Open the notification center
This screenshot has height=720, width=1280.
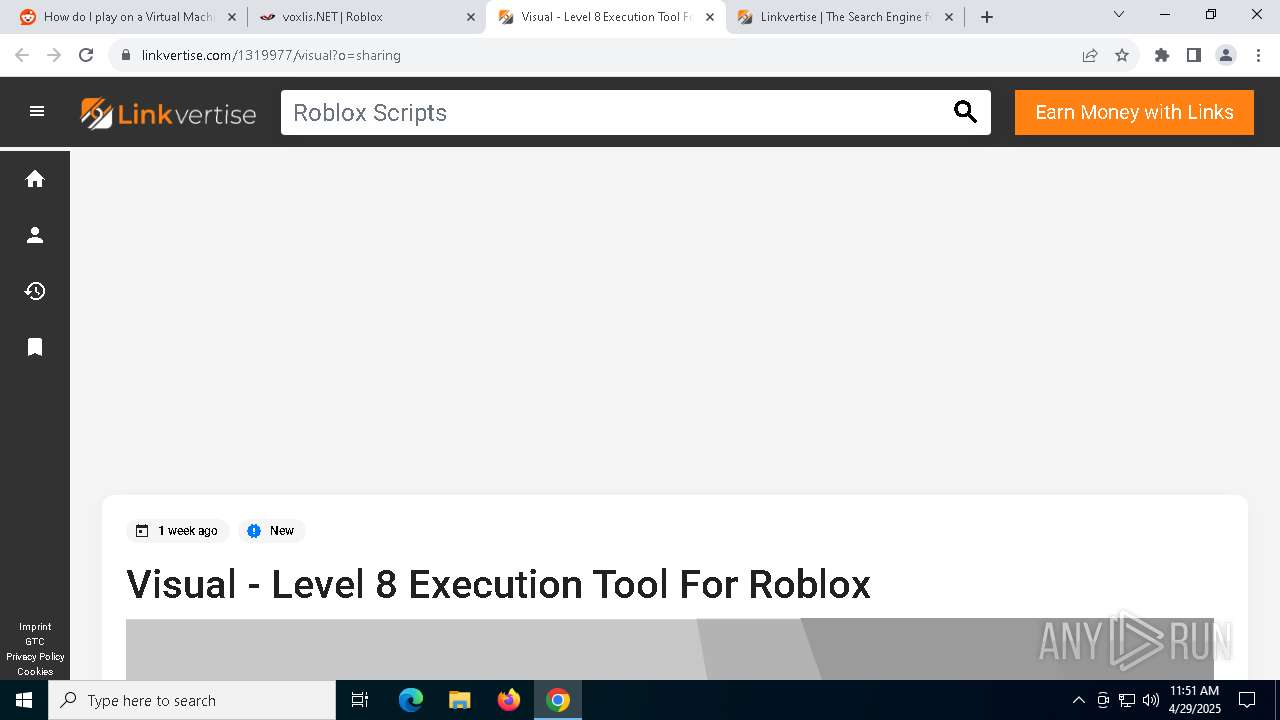point(1247,700)
